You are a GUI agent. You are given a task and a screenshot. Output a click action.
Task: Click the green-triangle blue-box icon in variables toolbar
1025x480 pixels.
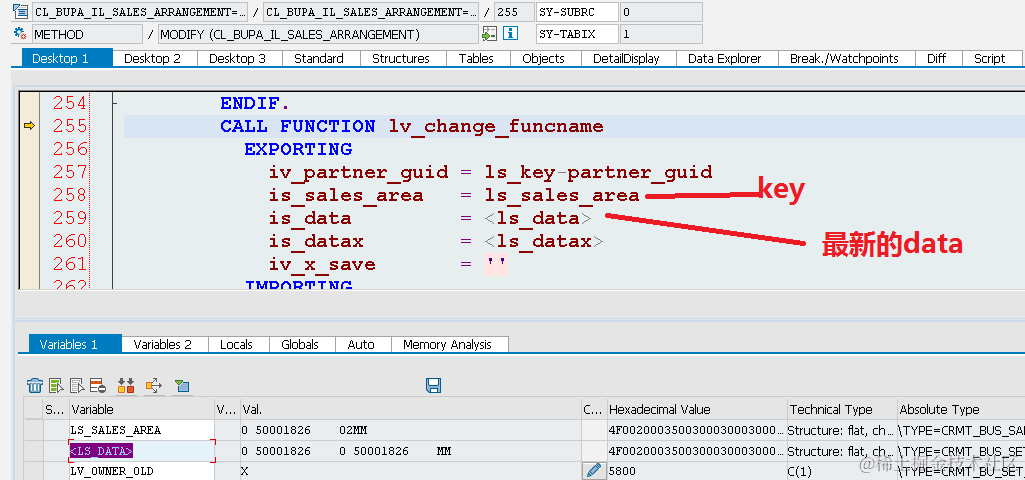182,386
